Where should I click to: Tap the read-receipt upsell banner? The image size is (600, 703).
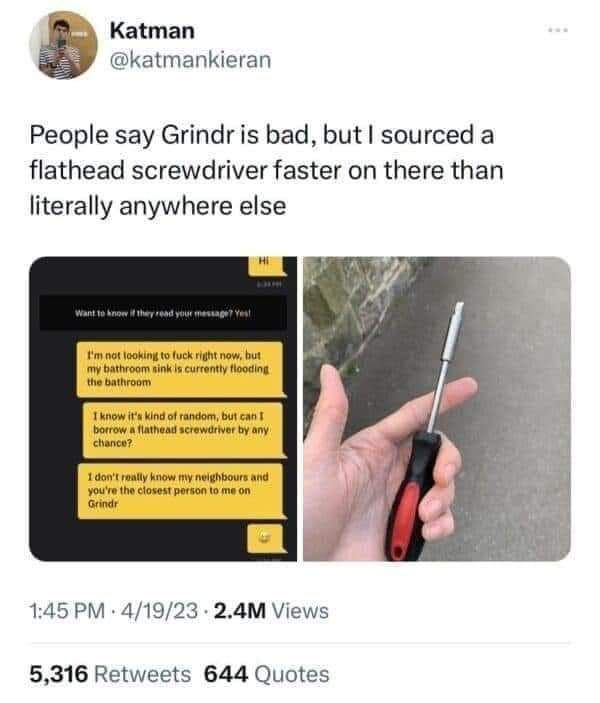point(163,313)
